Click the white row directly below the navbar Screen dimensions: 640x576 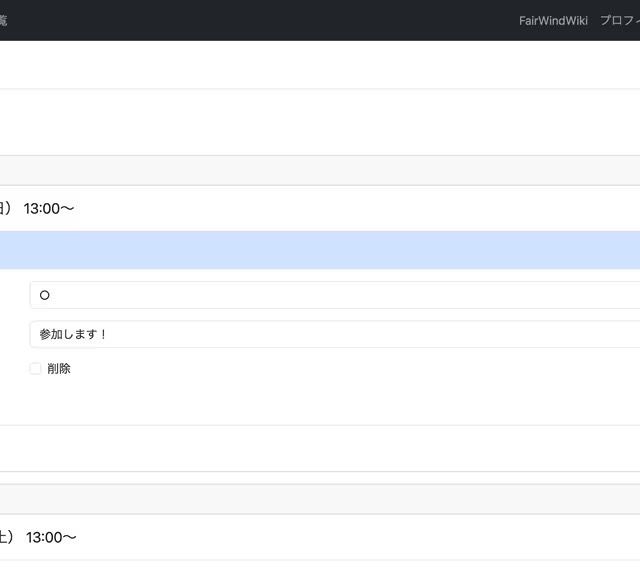320,65
